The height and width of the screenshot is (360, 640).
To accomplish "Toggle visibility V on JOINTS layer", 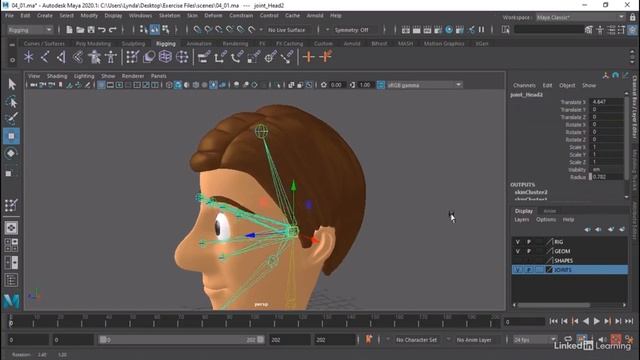I will coord(518,270).
